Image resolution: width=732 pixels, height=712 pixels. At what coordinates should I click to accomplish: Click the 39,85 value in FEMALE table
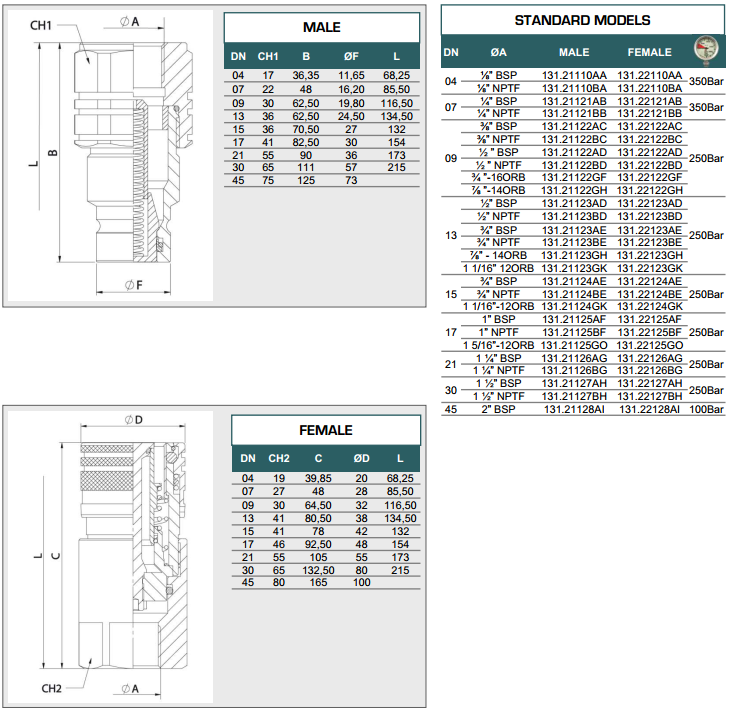(316, 478)
